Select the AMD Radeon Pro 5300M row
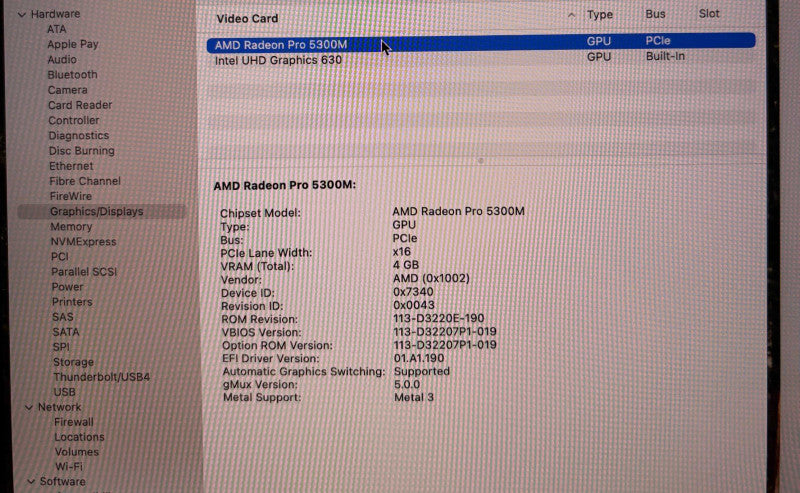The width and height of the screenshot is (800, 493). [x=481, y=42]
